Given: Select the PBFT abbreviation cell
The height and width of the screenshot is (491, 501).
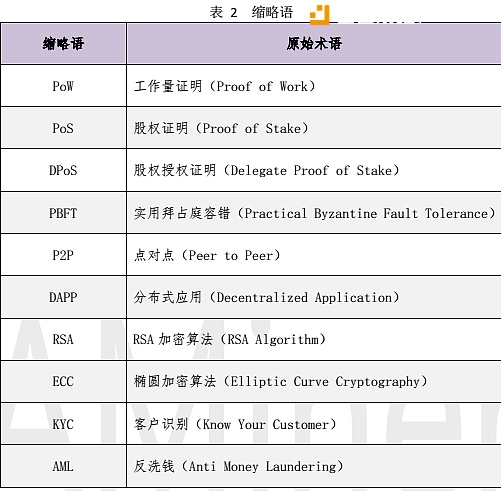Looking at the screenshot, I should (x=63, y=213).
